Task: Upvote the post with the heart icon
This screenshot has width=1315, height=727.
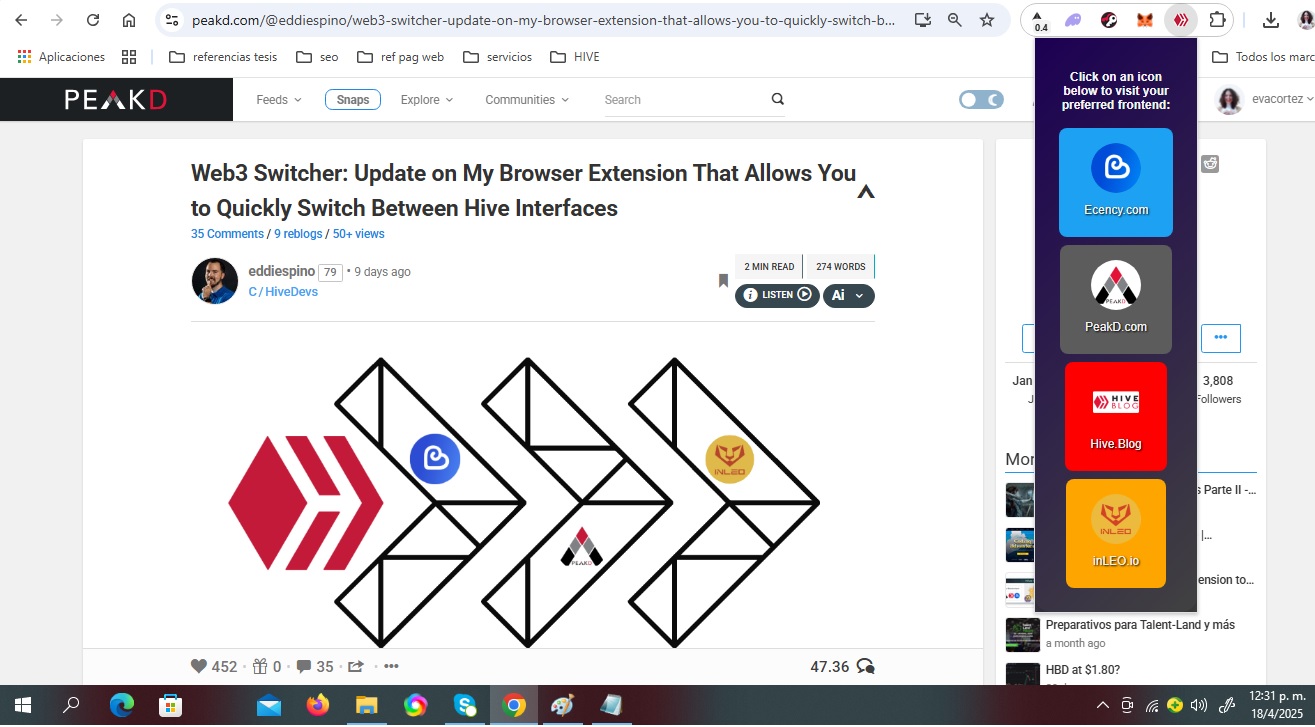Action: tap(199, 666)
